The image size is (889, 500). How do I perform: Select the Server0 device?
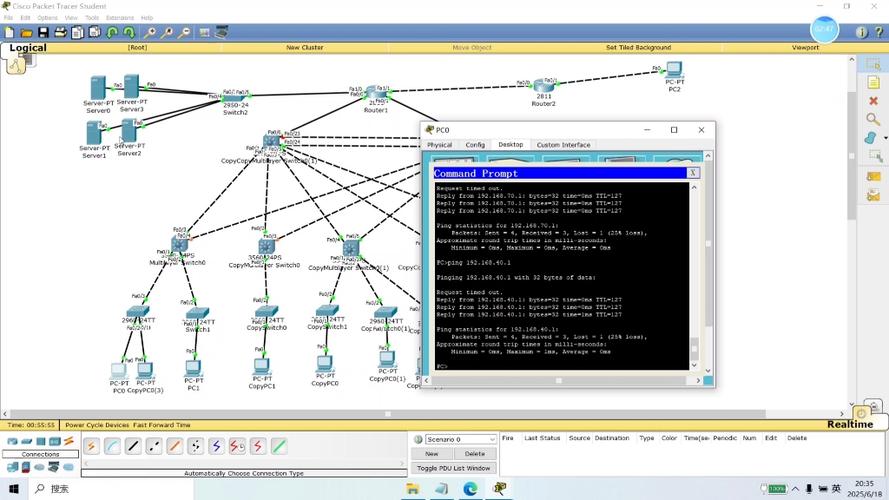98,88
